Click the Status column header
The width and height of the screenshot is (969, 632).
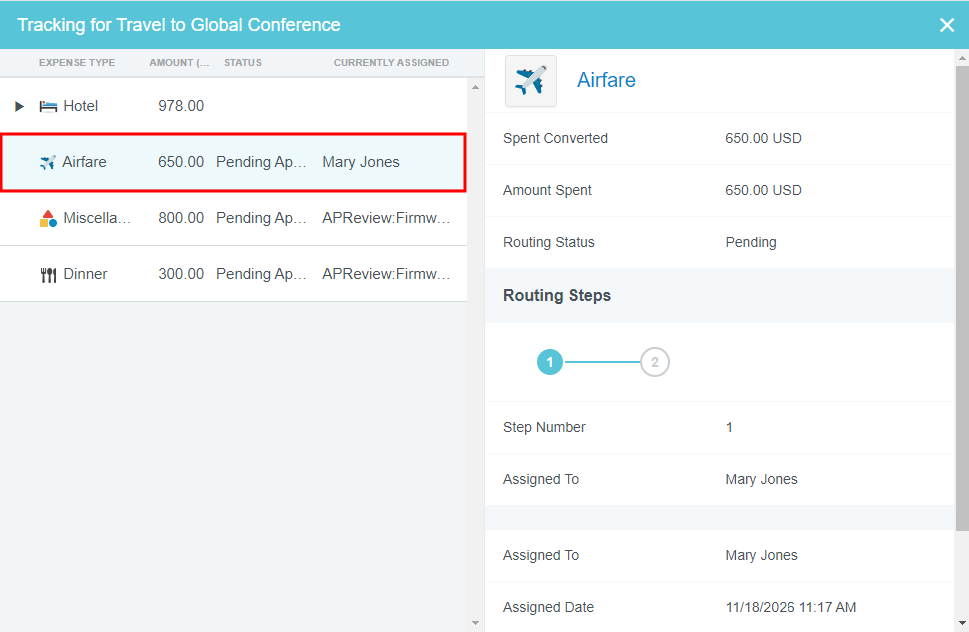click(x=243, y=63)
